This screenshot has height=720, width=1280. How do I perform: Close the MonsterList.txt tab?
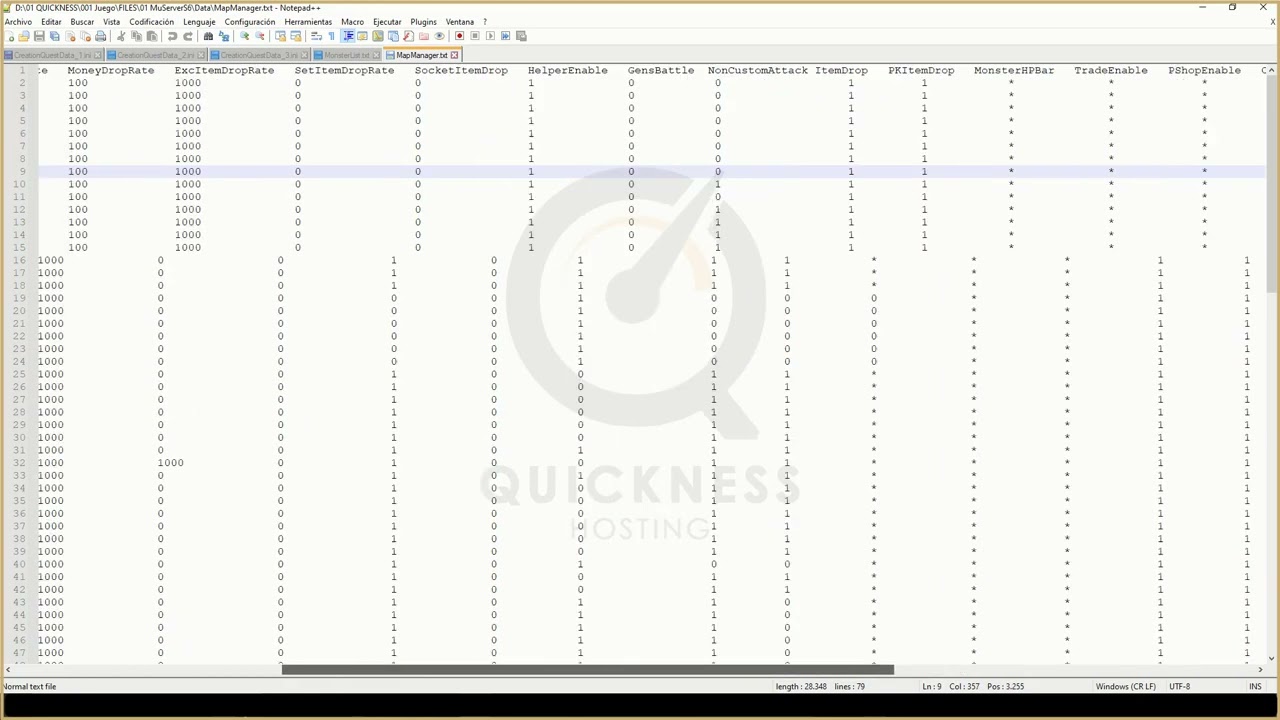(377, 55)
